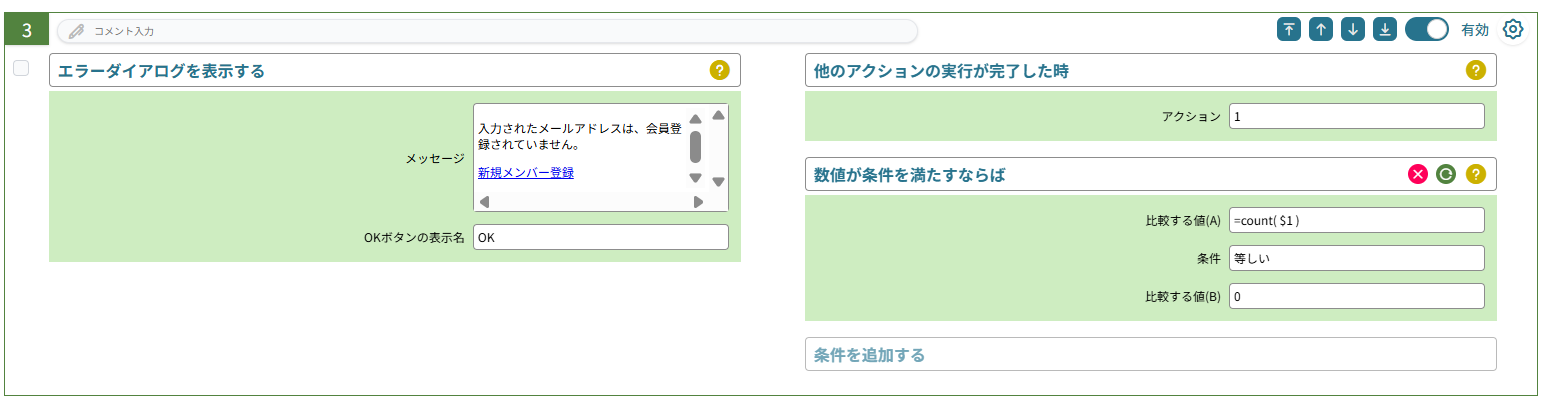
Task: Click green refresh icon on condition header
Action: (1446, 174)
